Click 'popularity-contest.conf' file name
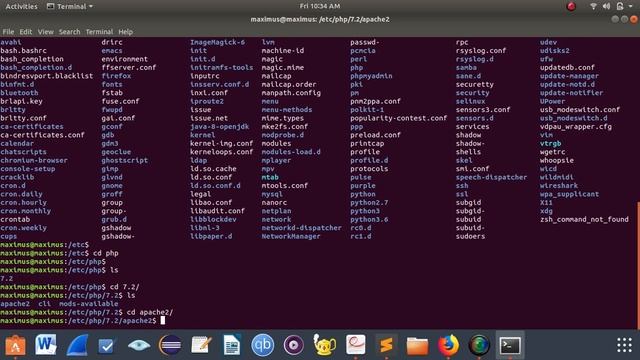Screen dimensions: 640x360 398,118
